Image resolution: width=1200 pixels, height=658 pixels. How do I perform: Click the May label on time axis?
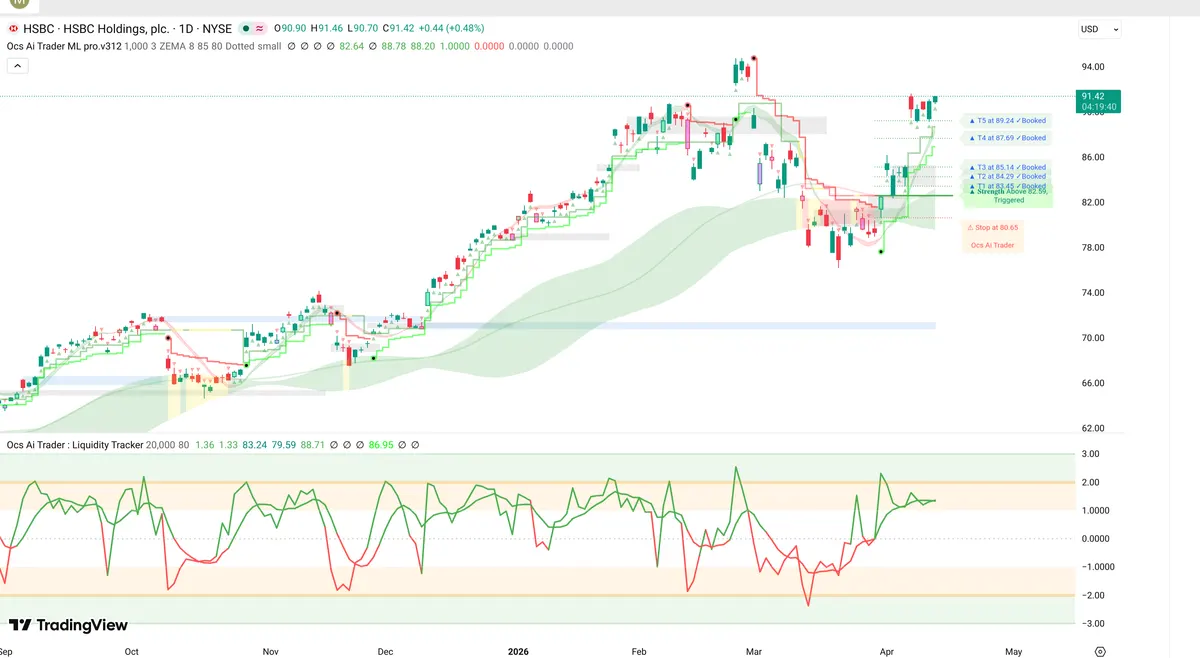[1014, 651]
